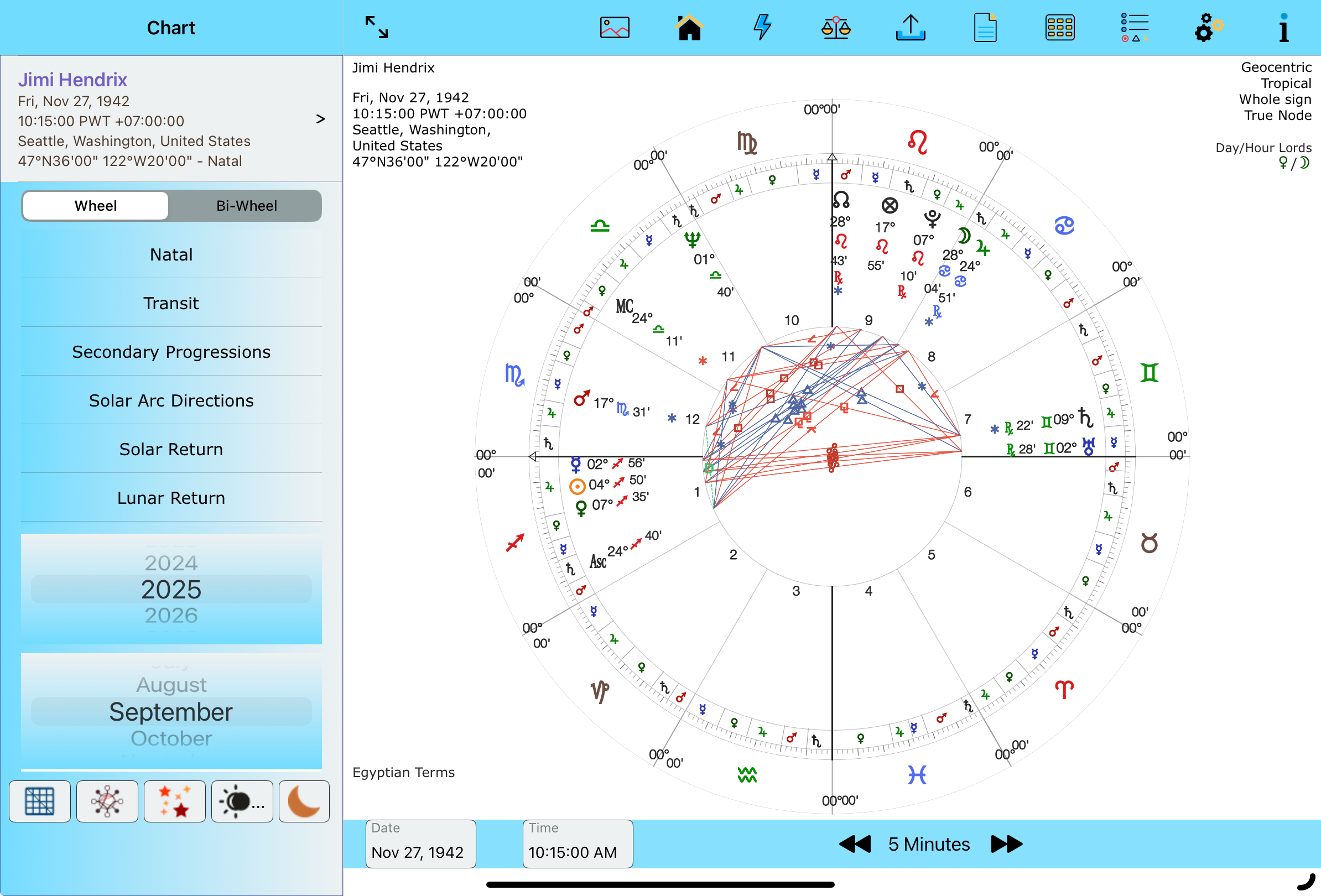Select October in the month picker
1321x896 pixels.
pos(171,738)
